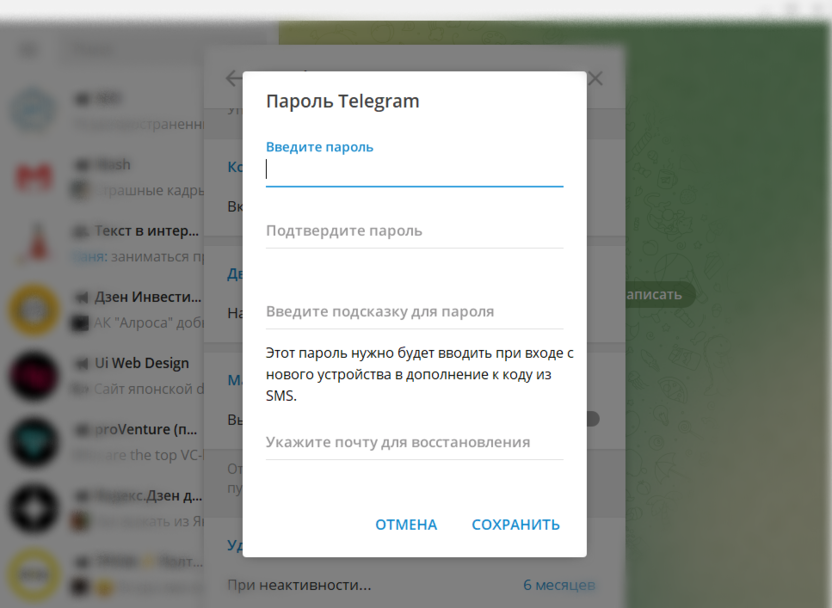Select the "Укажите почту для восстановления" field
The width and height of the screenshot is (832, 608).
(414, 443)
